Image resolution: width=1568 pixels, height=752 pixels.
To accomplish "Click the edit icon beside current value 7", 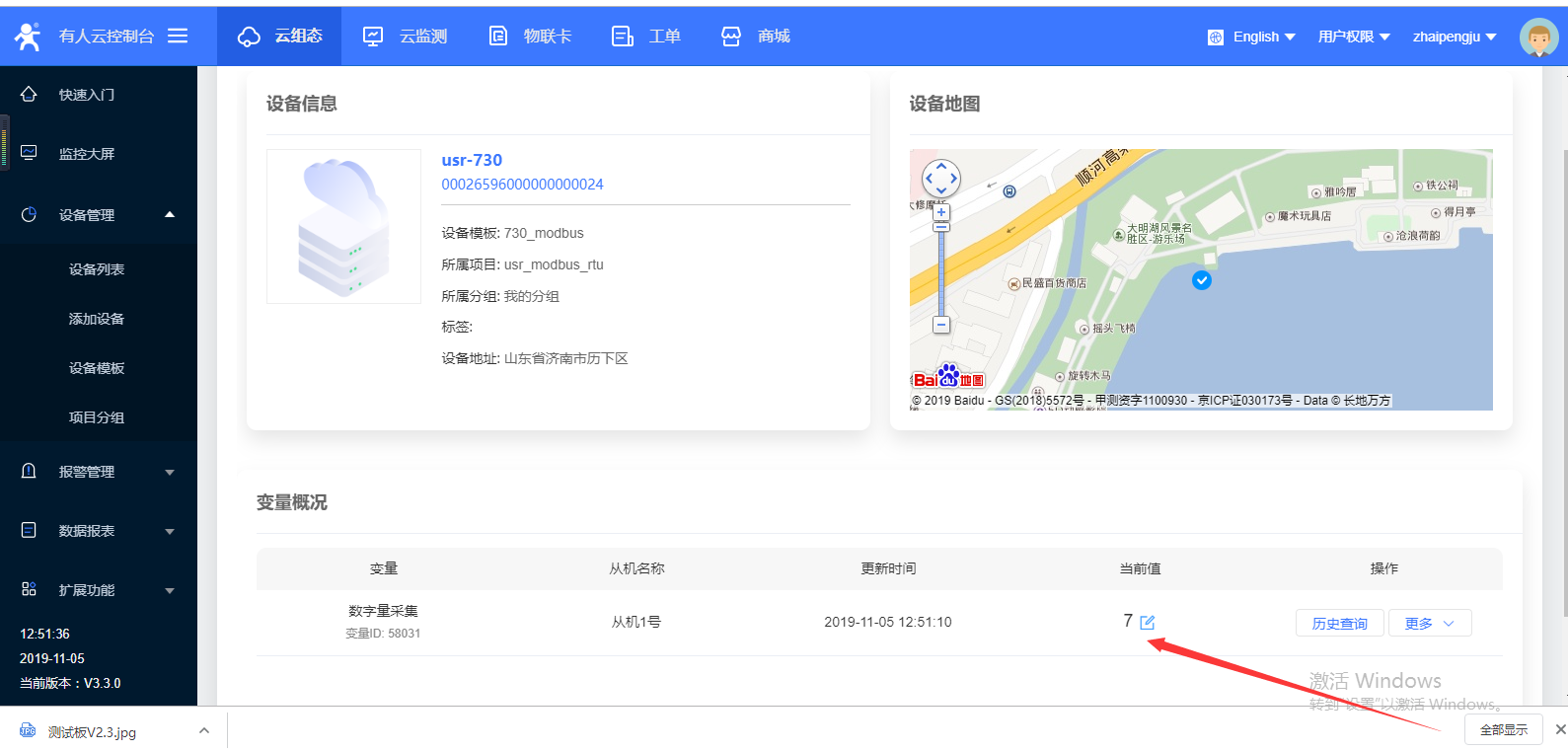I will pyautogui.click(x=1147, y=622).
